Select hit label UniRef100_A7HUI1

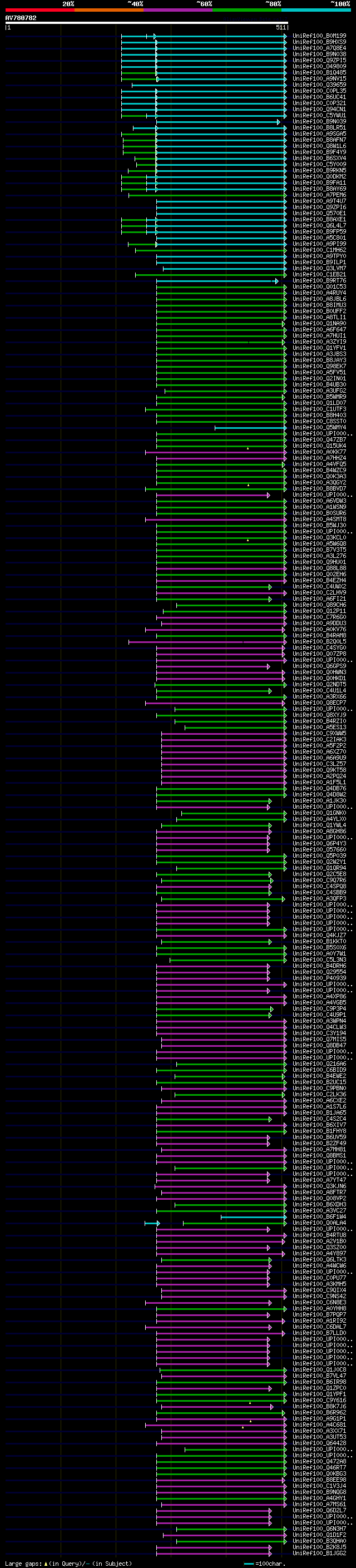coord(319,335)
